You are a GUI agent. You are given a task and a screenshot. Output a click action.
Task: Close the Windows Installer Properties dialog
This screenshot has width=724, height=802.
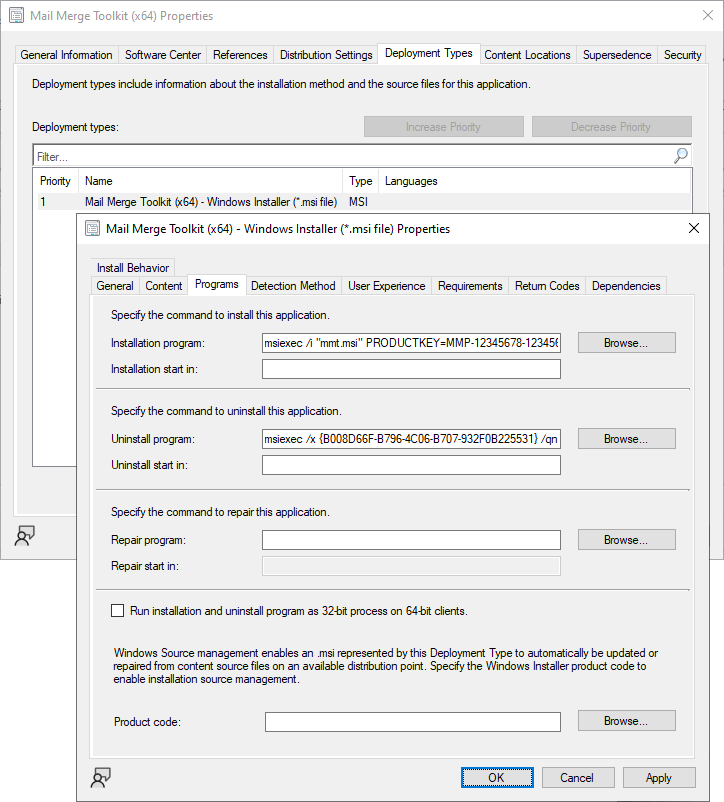point(694,228)
